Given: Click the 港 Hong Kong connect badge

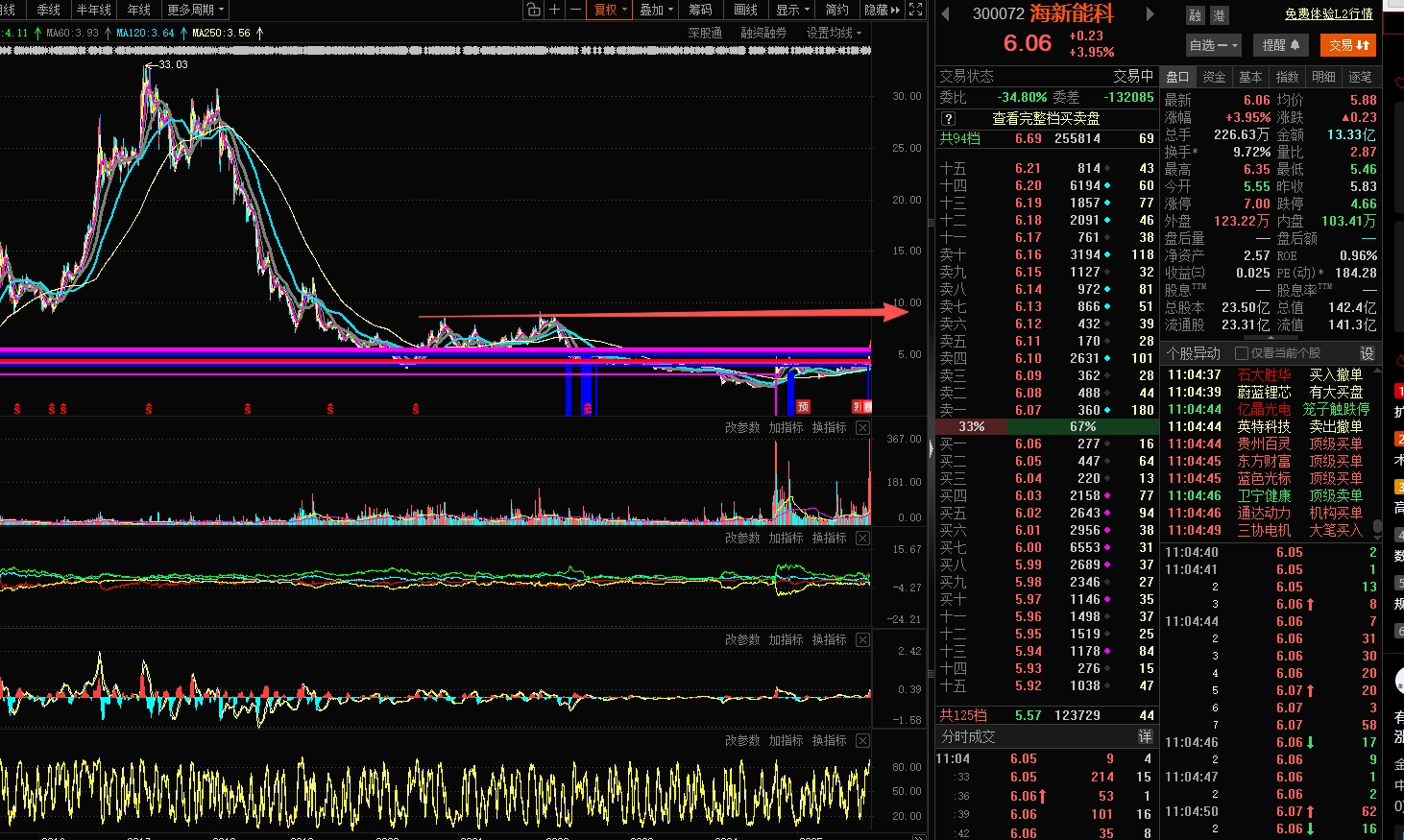Looking at the screenshot, I should (x=1219, y=15).
